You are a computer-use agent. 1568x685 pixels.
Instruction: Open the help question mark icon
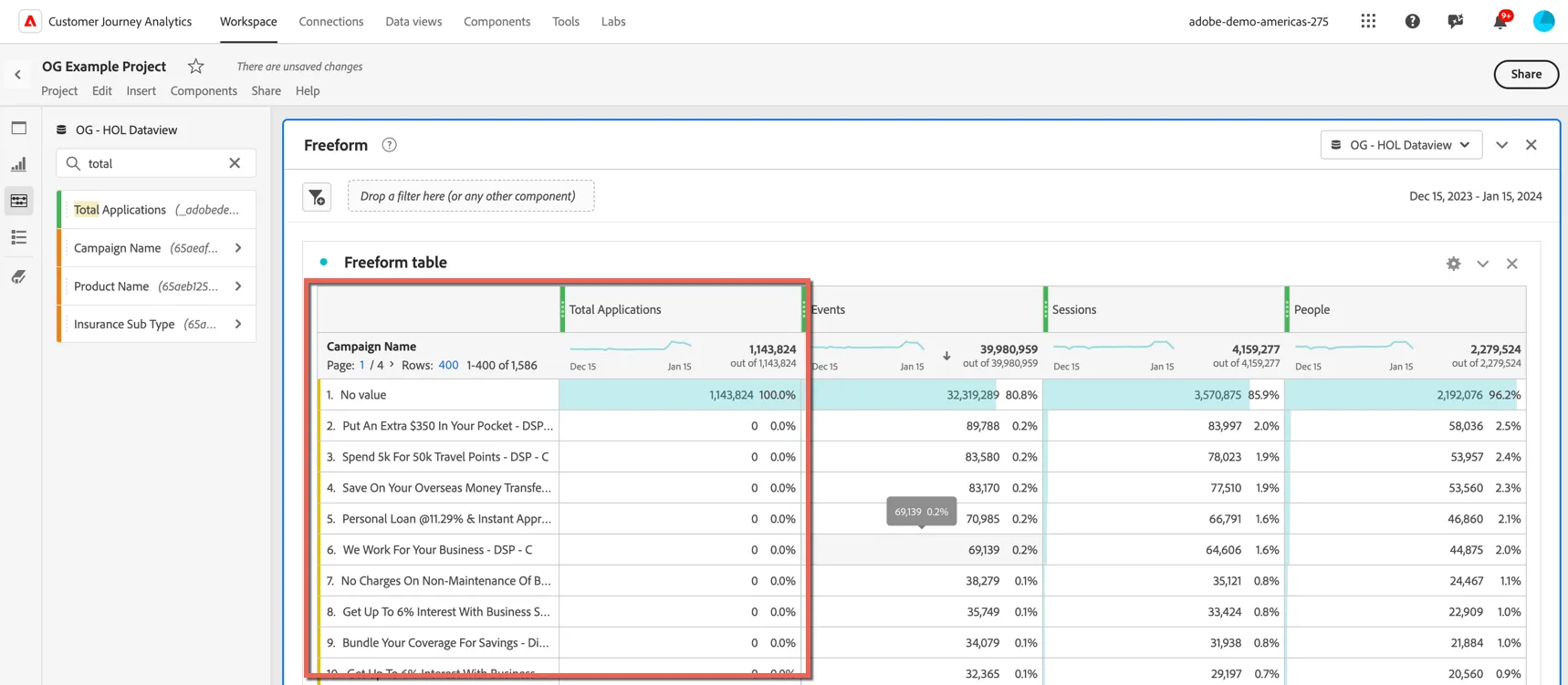[1412, 21]
